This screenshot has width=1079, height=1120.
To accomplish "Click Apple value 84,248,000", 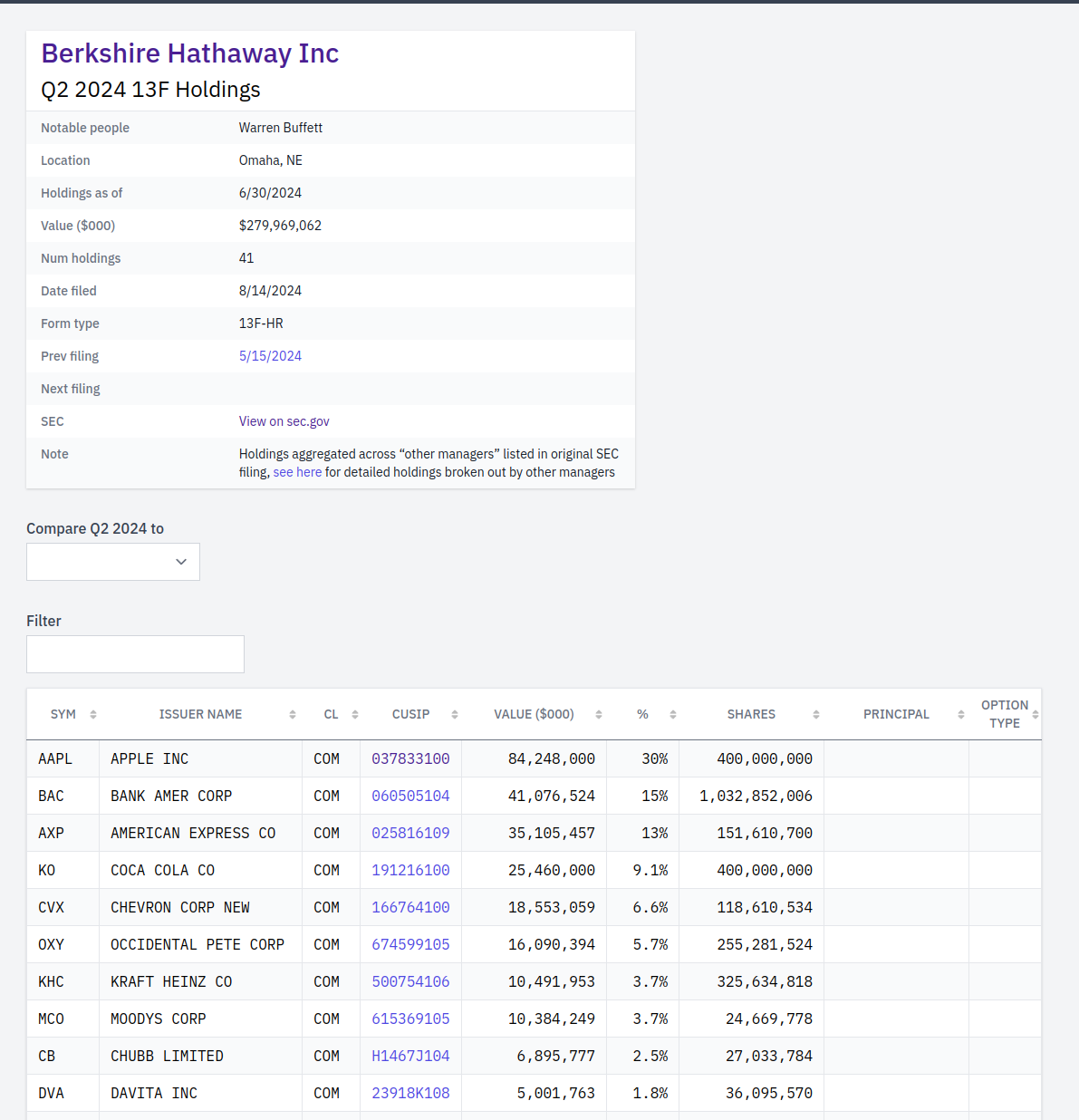I will (552, 759).
